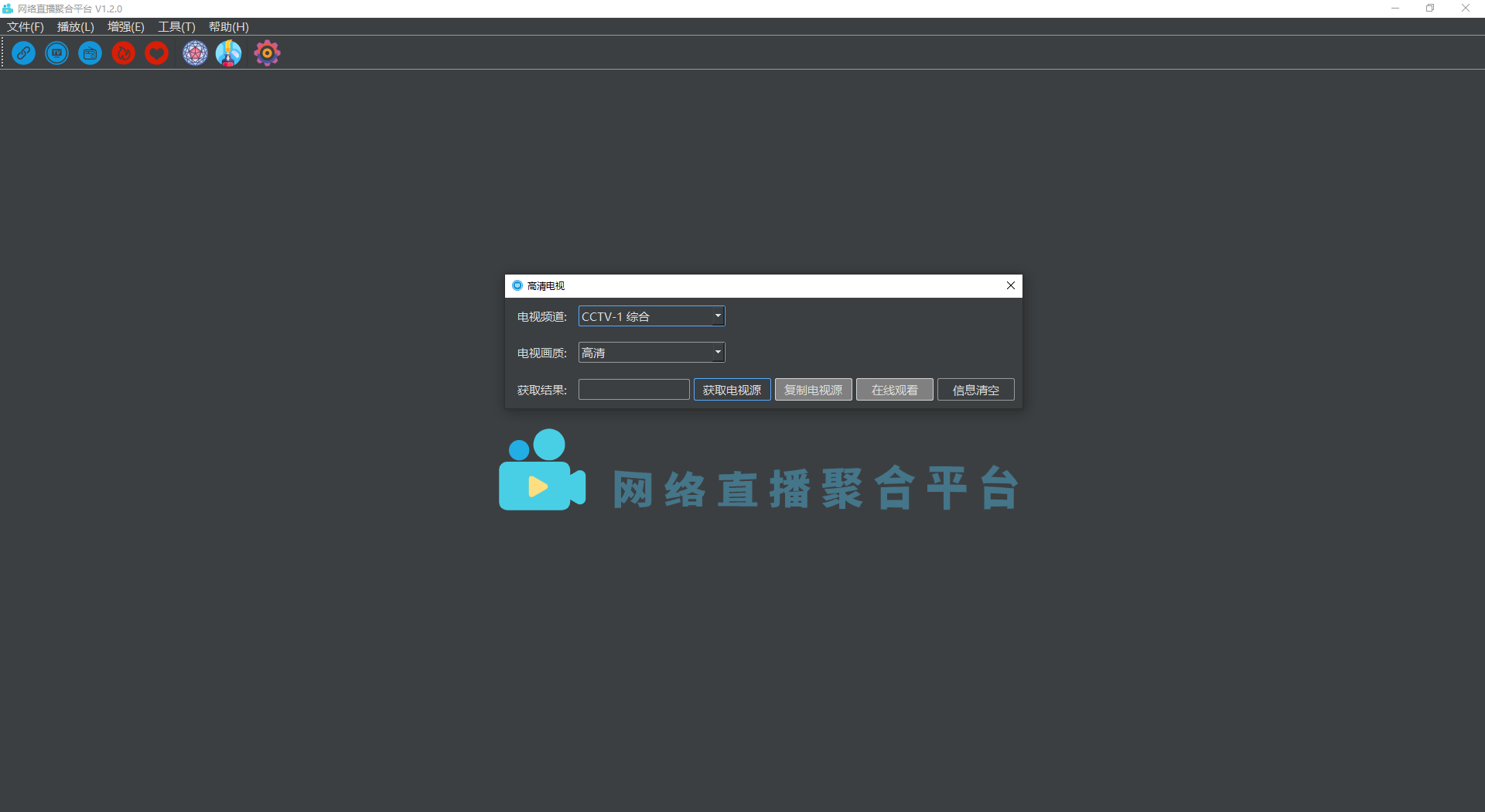
Task: Restore down the main application window
Action: [1430, 9]
